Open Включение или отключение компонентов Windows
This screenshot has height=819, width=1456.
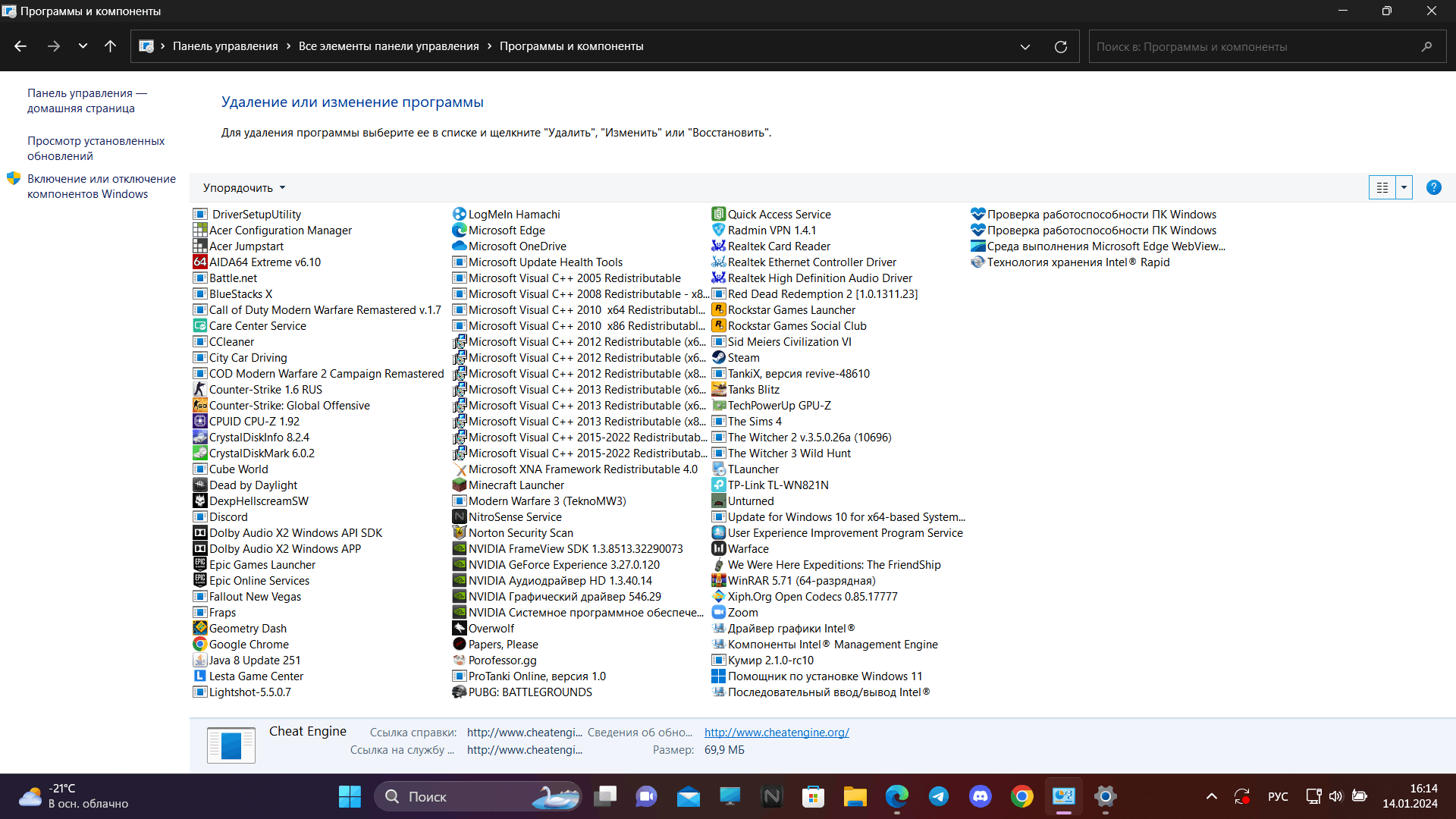[102, 187]
